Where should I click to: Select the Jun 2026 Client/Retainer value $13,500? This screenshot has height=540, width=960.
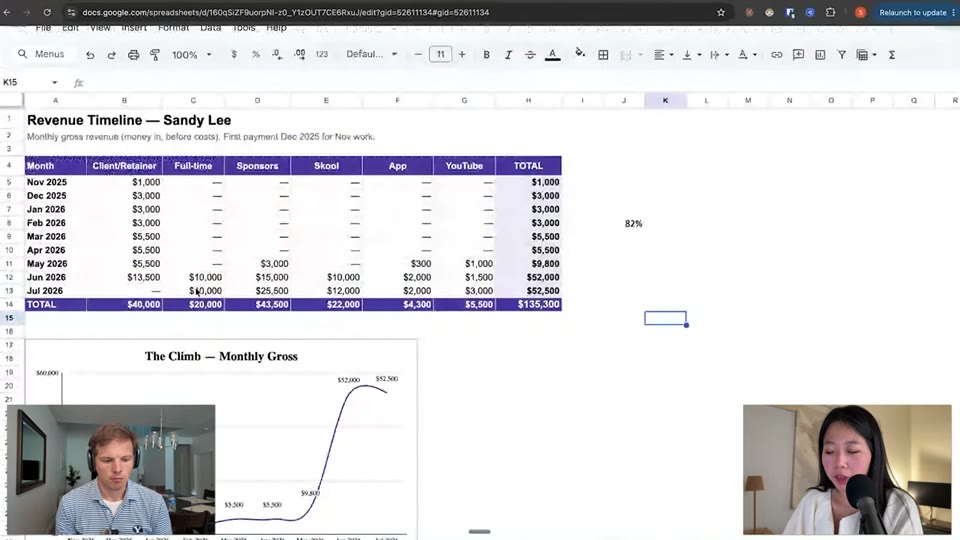click(x=124, y=277)
